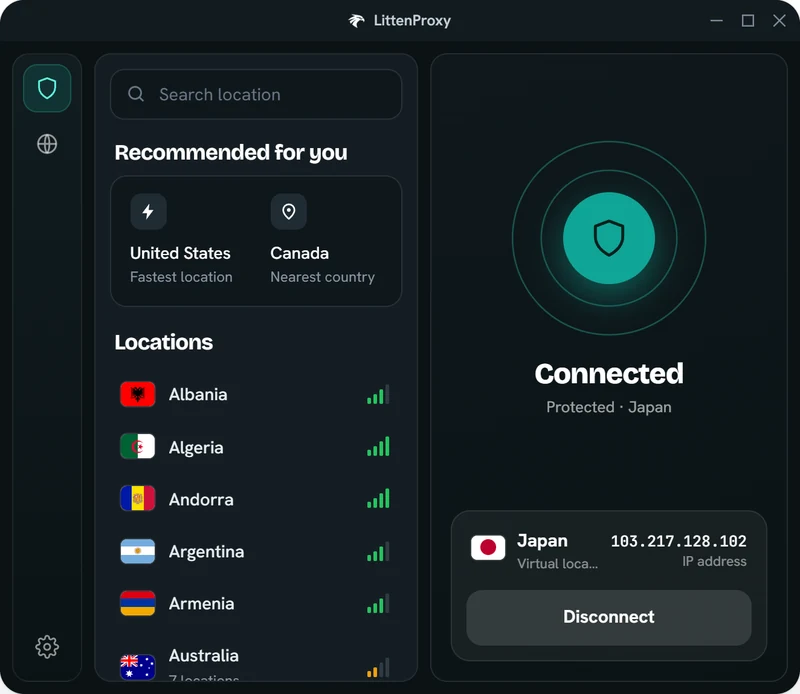This screenshot has width=800, height=694.
Task: Click the Algeria flag icon
Action: click(138, 447)
